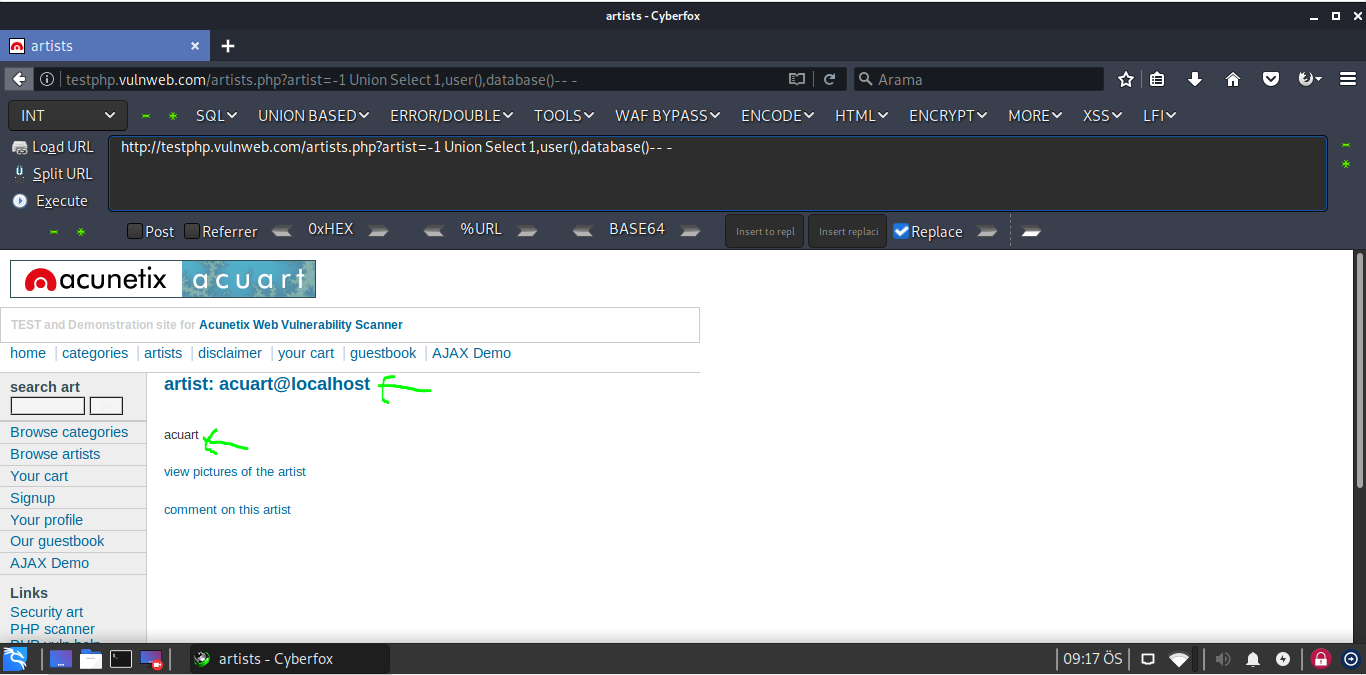The height and width of the screenshot is (675, 1366).
Task: Open site identity info icon in URL bar
Action: (47, 79)
